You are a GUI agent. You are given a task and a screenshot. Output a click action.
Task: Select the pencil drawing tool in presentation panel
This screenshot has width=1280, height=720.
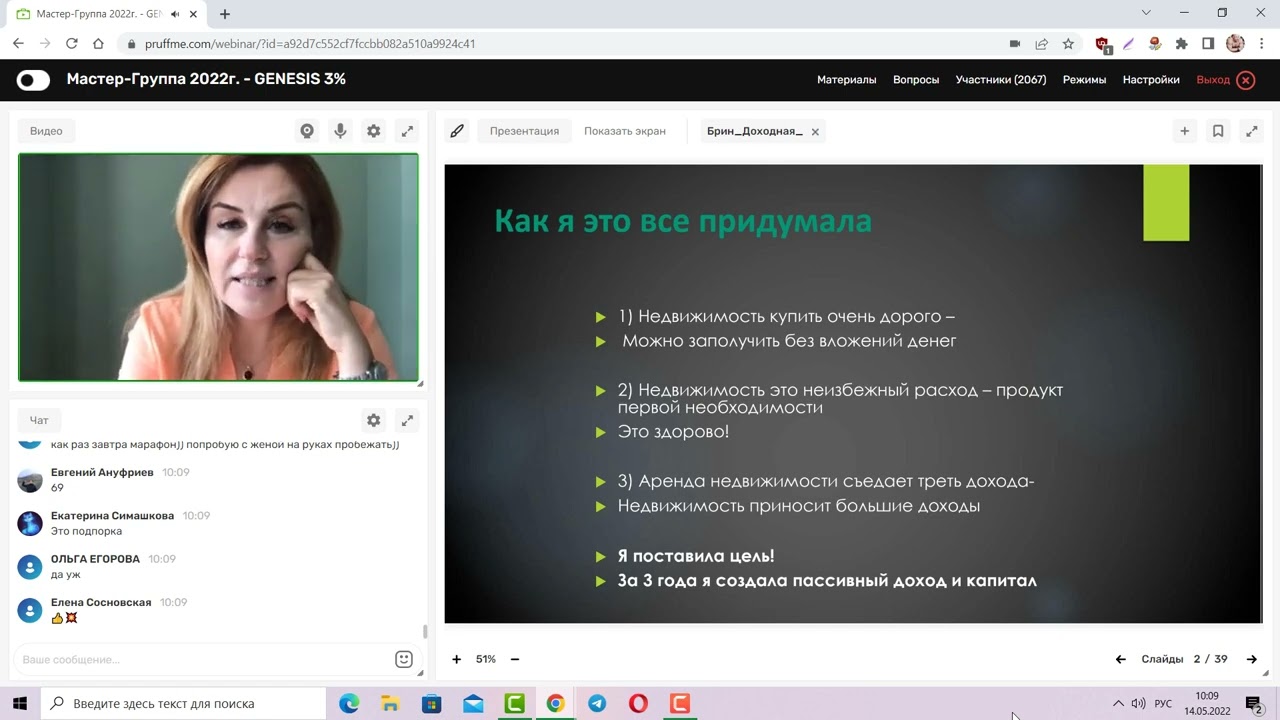point(457,130)
